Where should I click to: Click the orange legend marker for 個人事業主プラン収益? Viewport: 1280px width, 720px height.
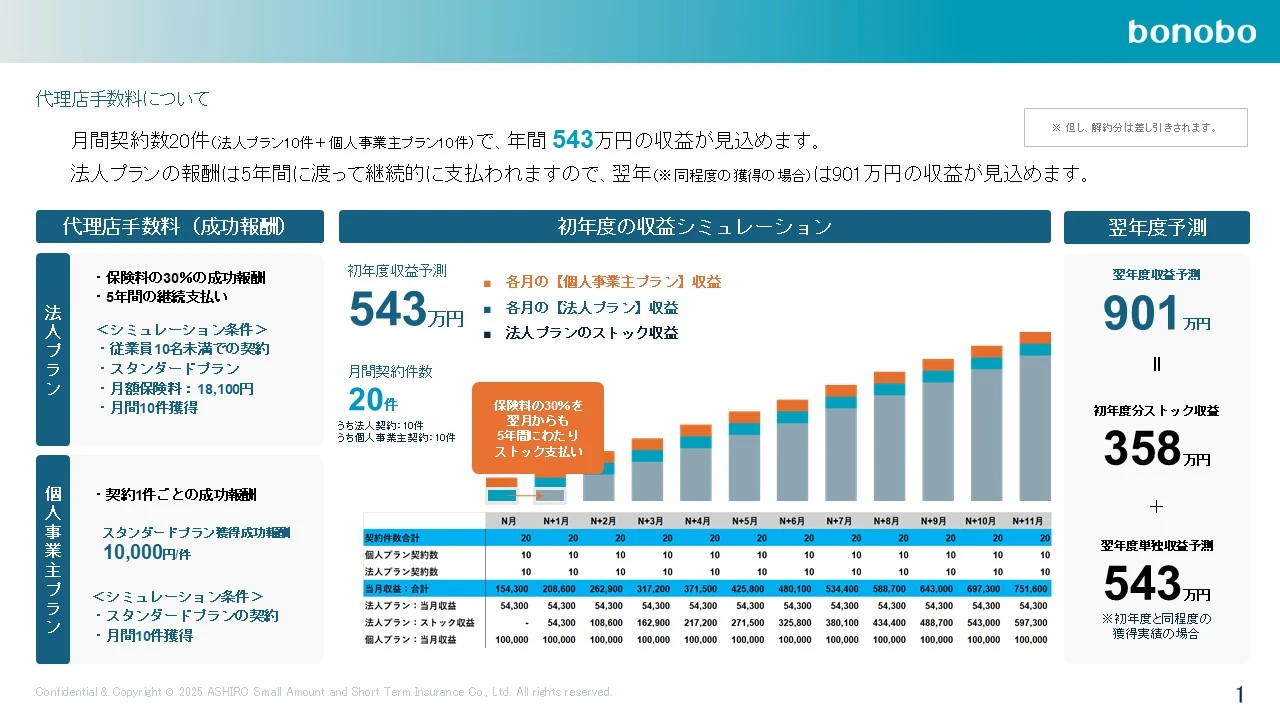[x=487, y=283]
